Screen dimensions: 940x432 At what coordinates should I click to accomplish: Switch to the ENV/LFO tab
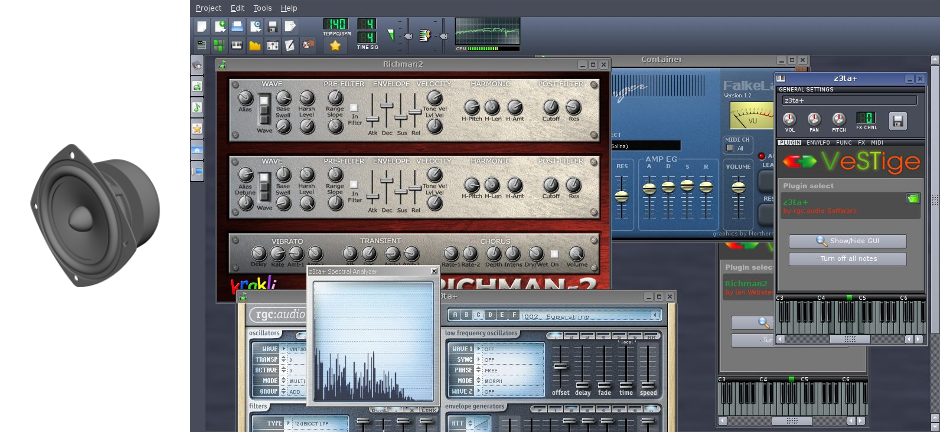(819, 143)
